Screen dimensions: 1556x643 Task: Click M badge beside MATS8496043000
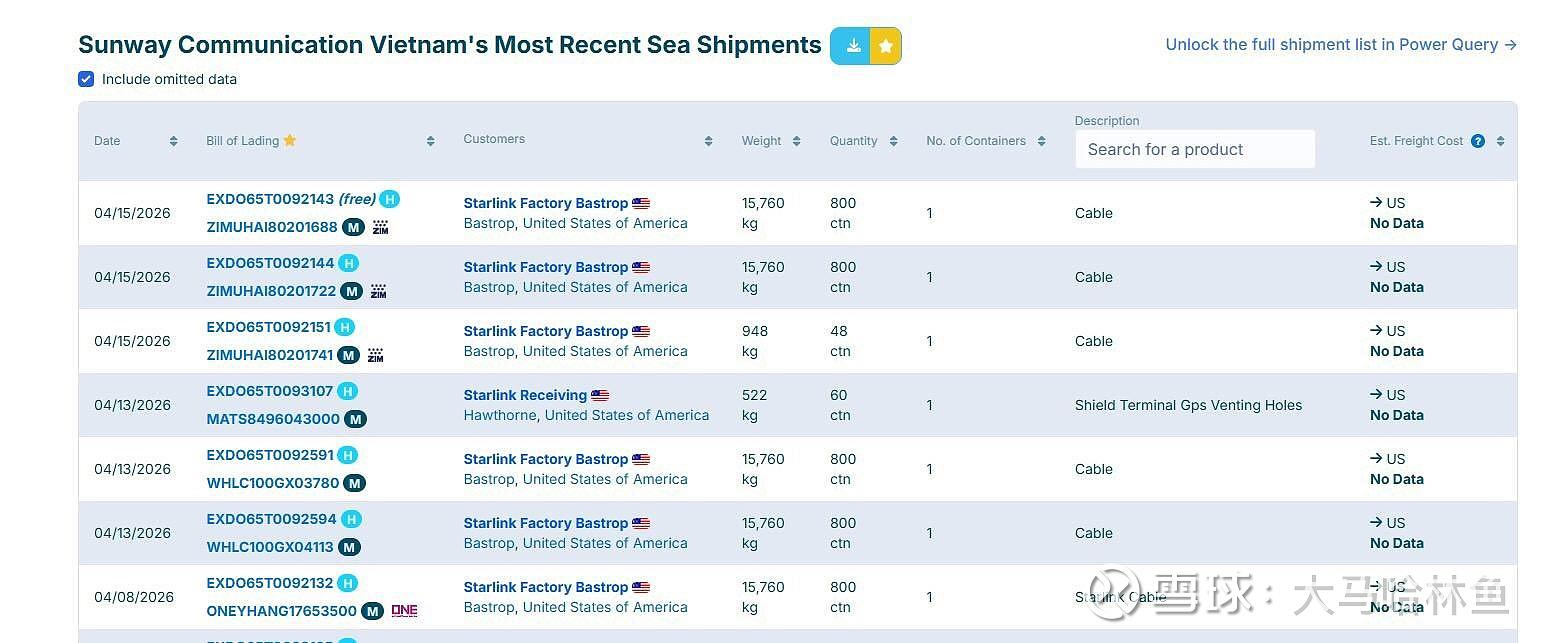click(355, 419)
